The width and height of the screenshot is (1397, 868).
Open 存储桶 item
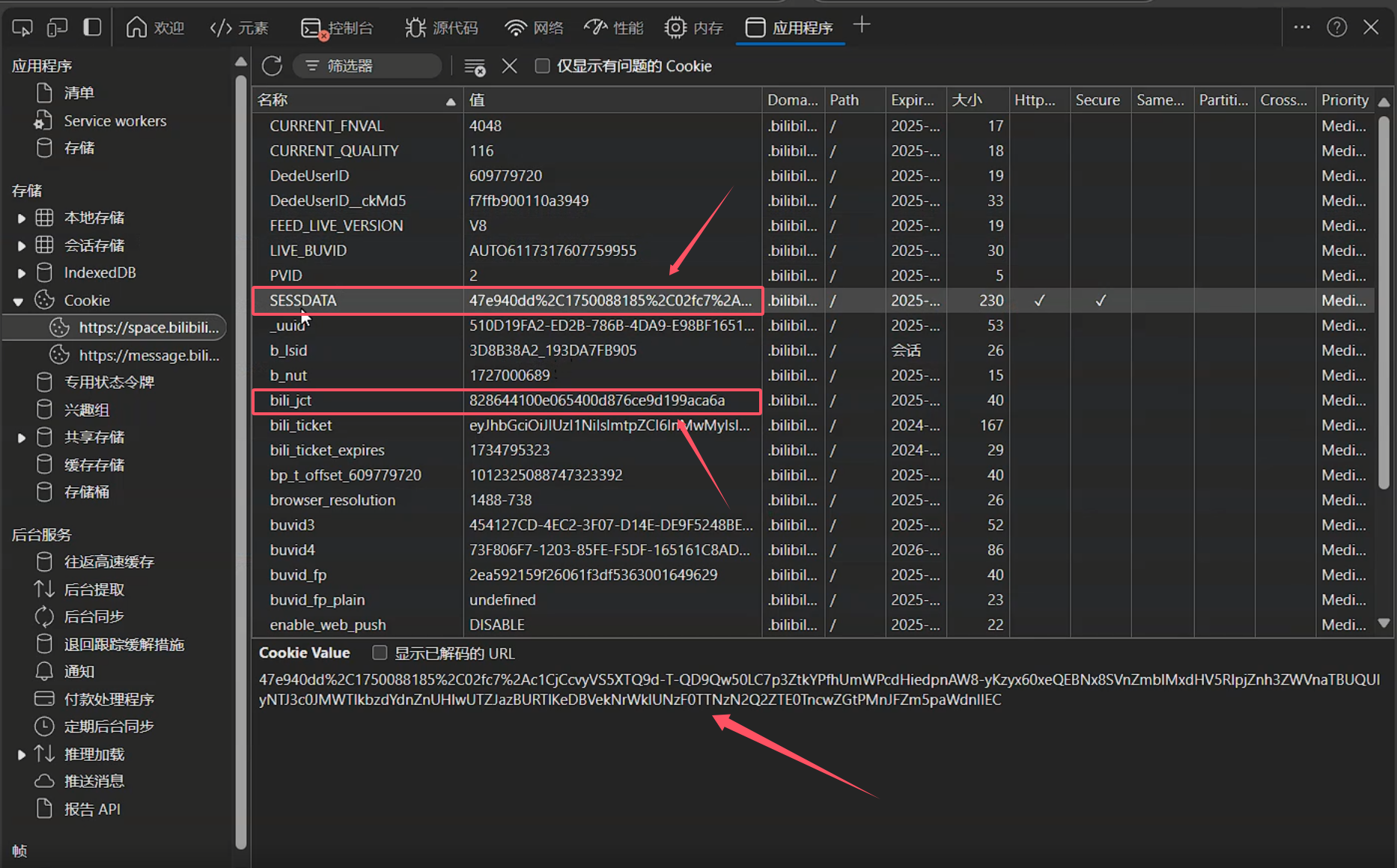[86, 492]
